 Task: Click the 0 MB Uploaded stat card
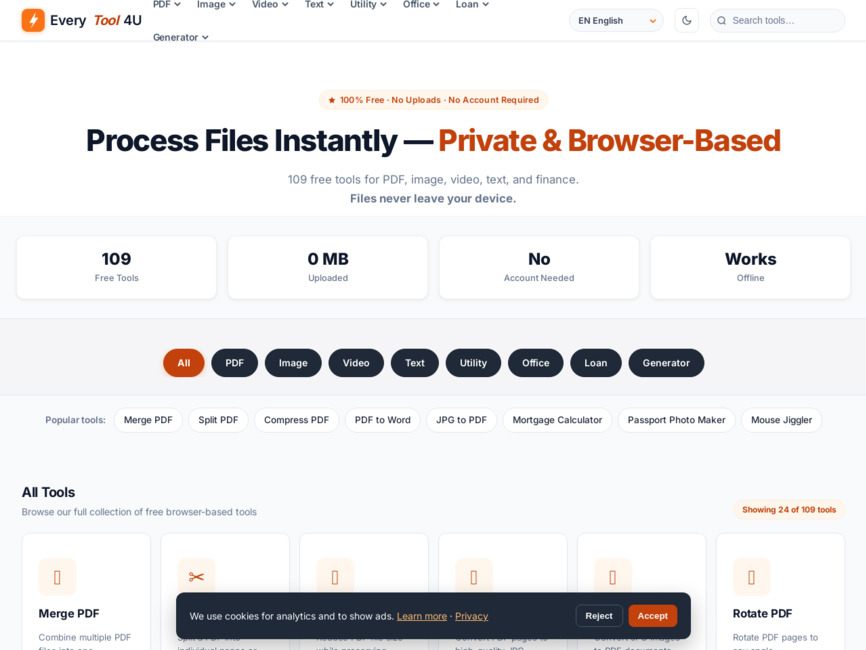[x=328, y=267]
